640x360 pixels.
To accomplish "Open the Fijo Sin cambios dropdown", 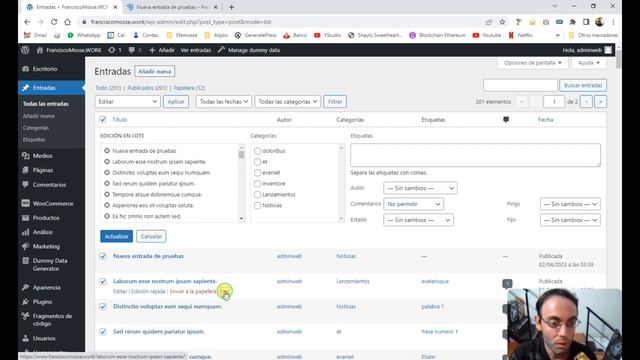I will 570,220.
